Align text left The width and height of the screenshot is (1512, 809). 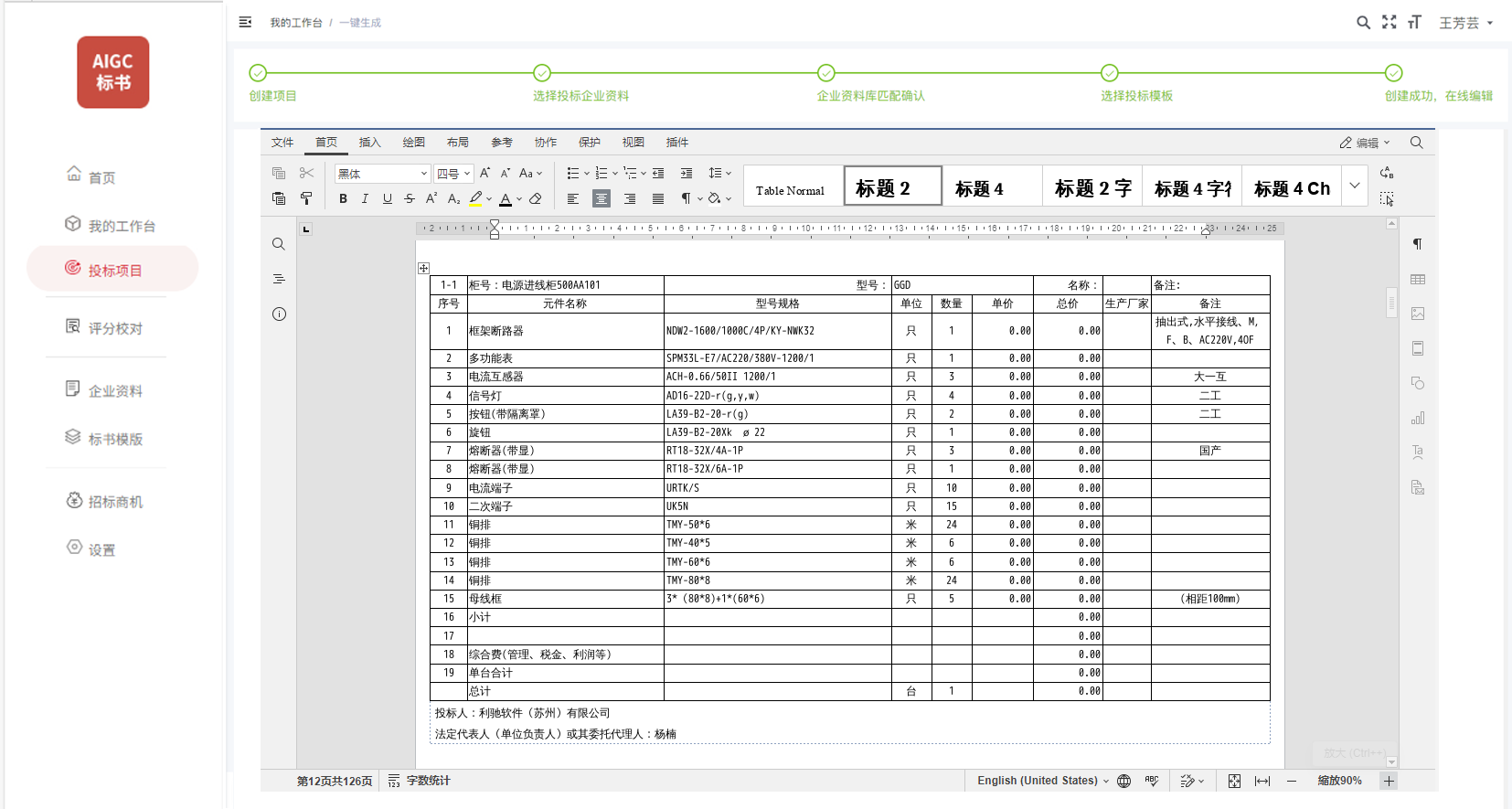[x=573, y=198]
